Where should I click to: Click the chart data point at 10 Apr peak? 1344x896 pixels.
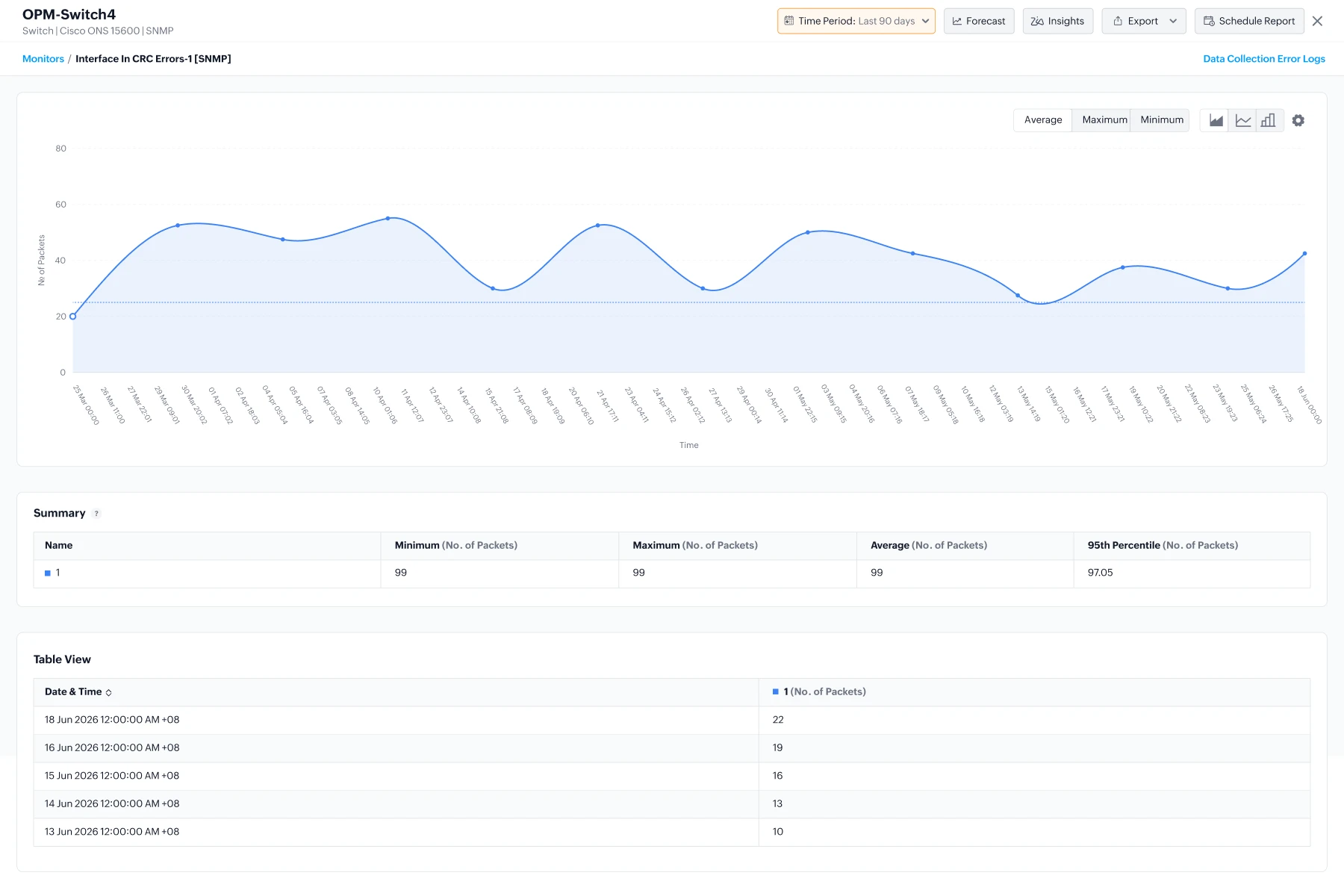[x=388, y=219]
